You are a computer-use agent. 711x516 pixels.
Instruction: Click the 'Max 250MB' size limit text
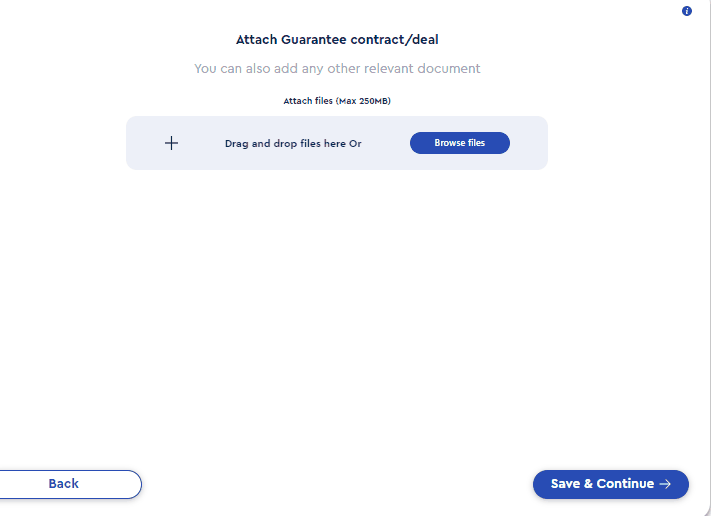(363, 101)
